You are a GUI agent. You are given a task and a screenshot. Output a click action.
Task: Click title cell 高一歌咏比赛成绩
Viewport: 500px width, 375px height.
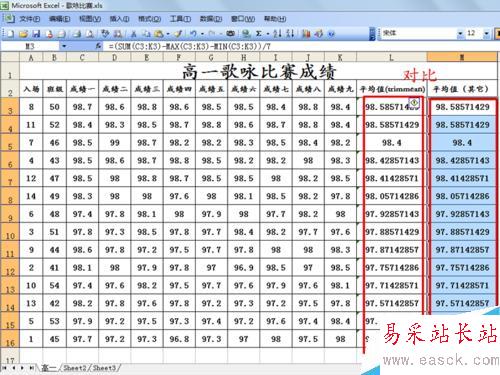pos(259,71)
